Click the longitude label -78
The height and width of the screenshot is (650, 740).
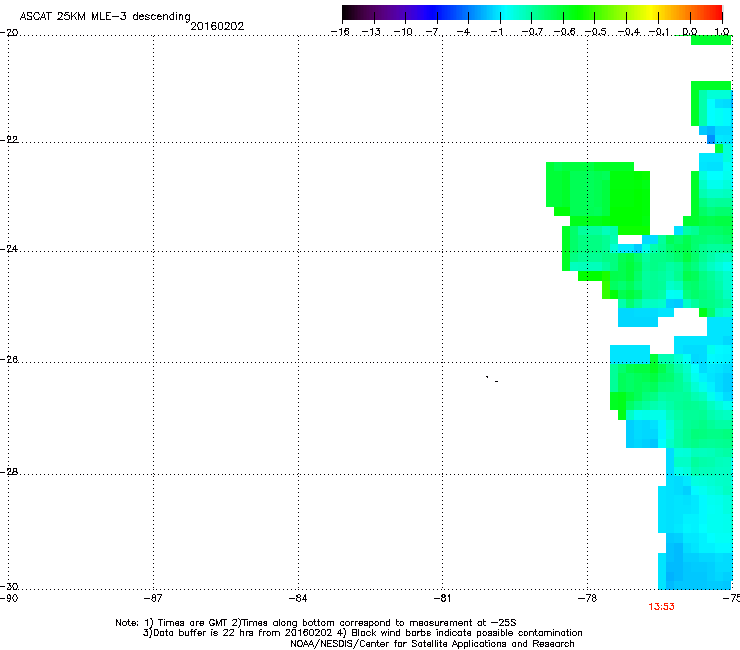coord(588,598)
